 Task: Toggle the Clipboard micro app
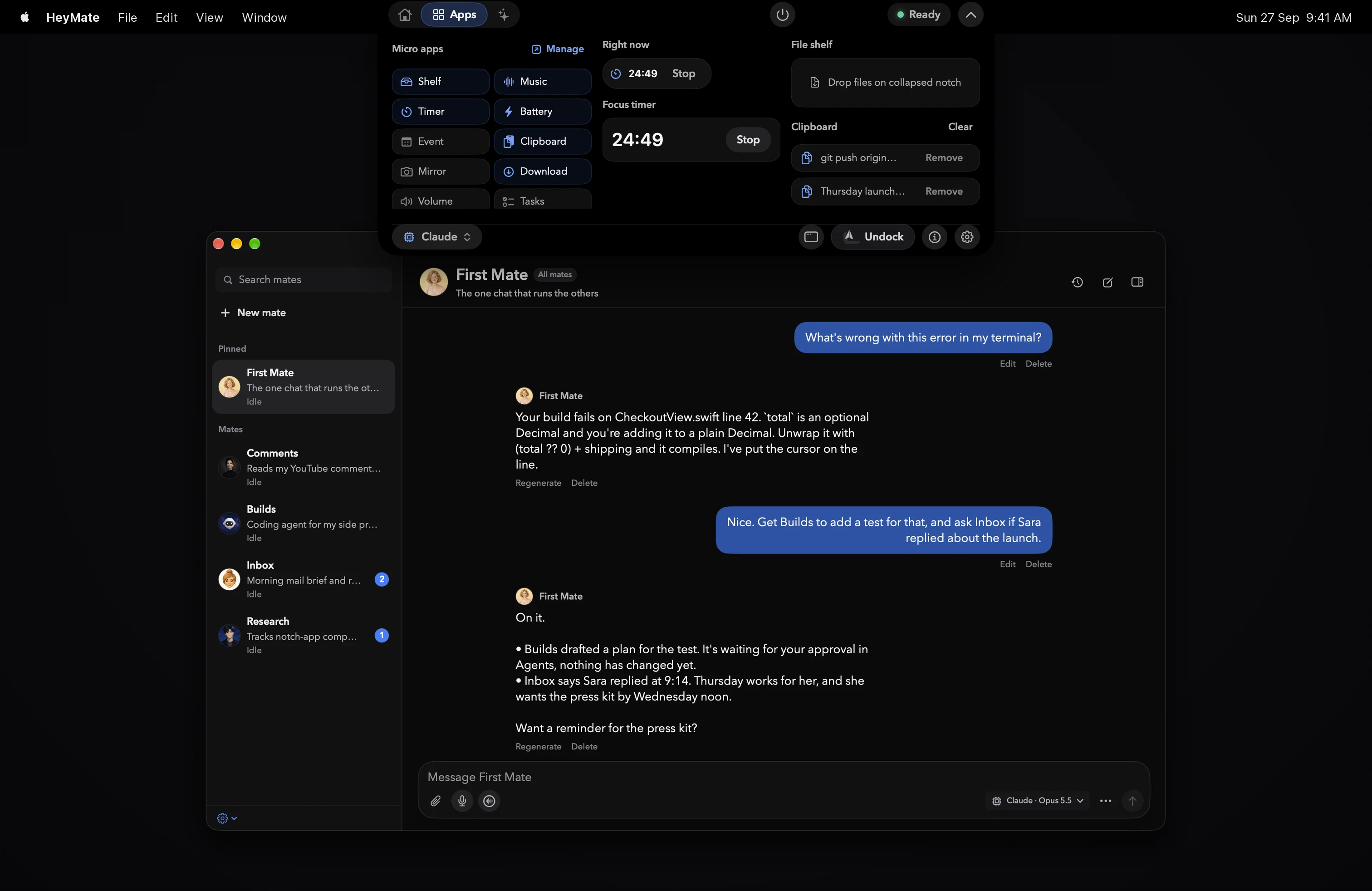click(x=543, y=141)
